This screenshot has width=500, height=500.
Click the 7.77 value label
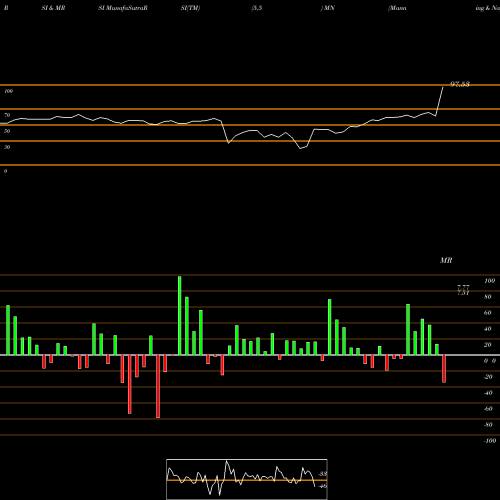(x=463, y=287)
